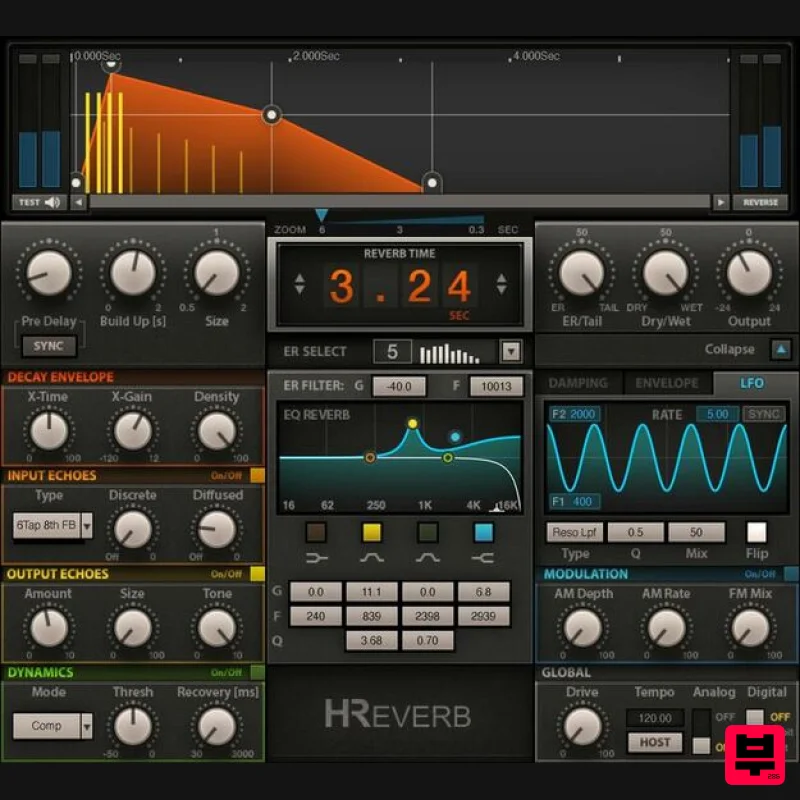Click the blue EQ node in the graph

(x=455, y=437)
